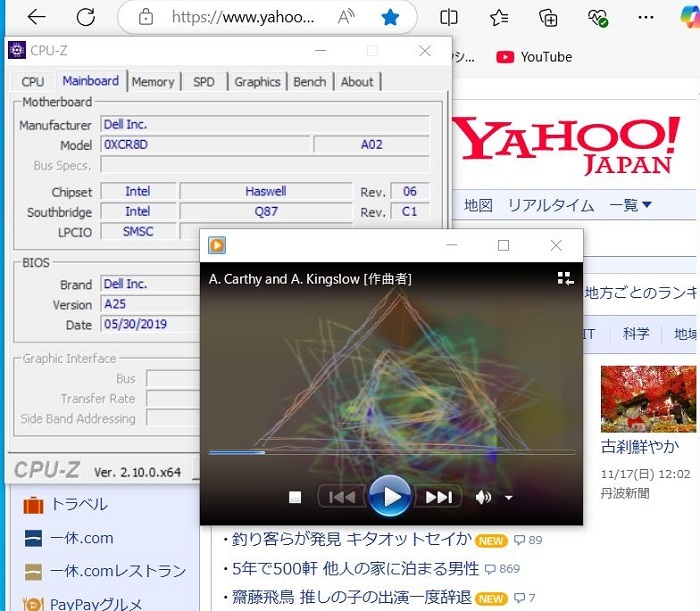Activate the Read aloud icon in the address bar

(346, 17)
